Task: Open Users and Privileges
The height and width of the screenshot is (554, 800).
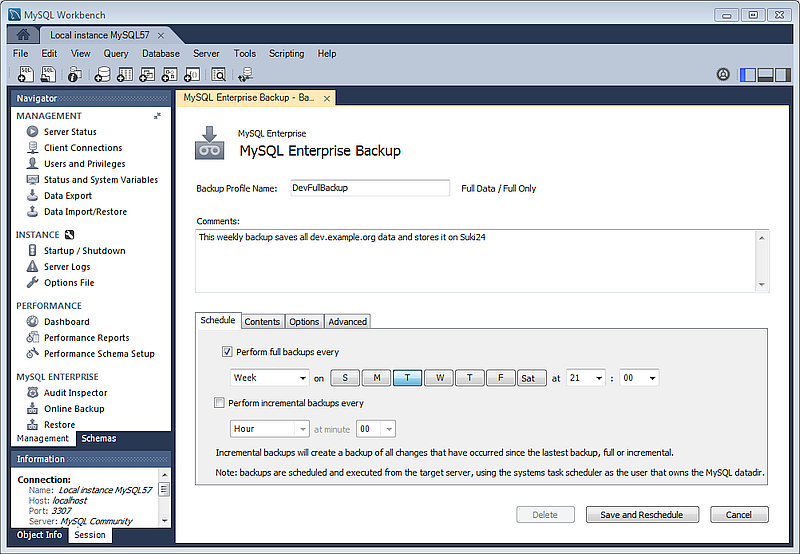Action: [84, 164]
